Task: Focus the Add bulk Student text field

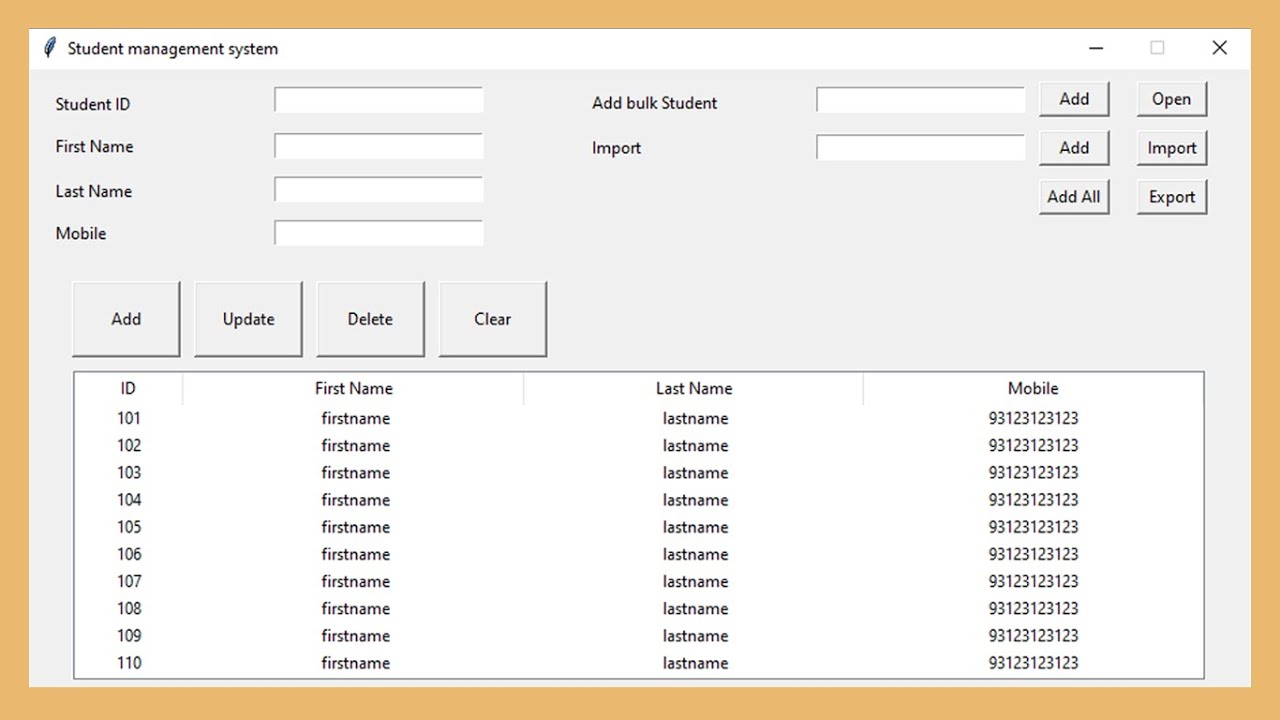Action: click(921, 100)
